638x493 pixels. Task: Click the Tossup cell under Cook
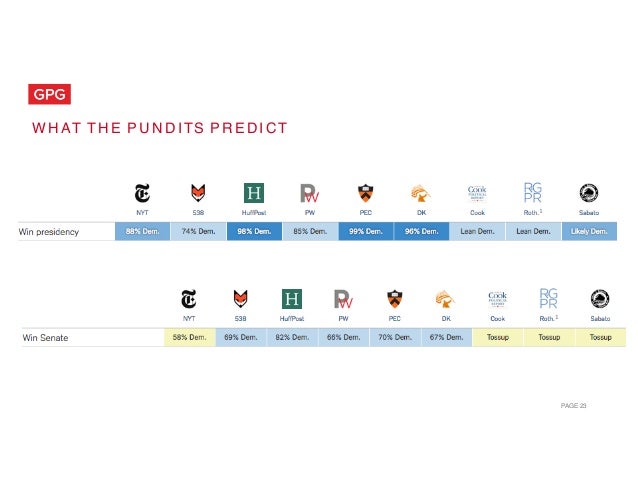[x=498, y=338]
